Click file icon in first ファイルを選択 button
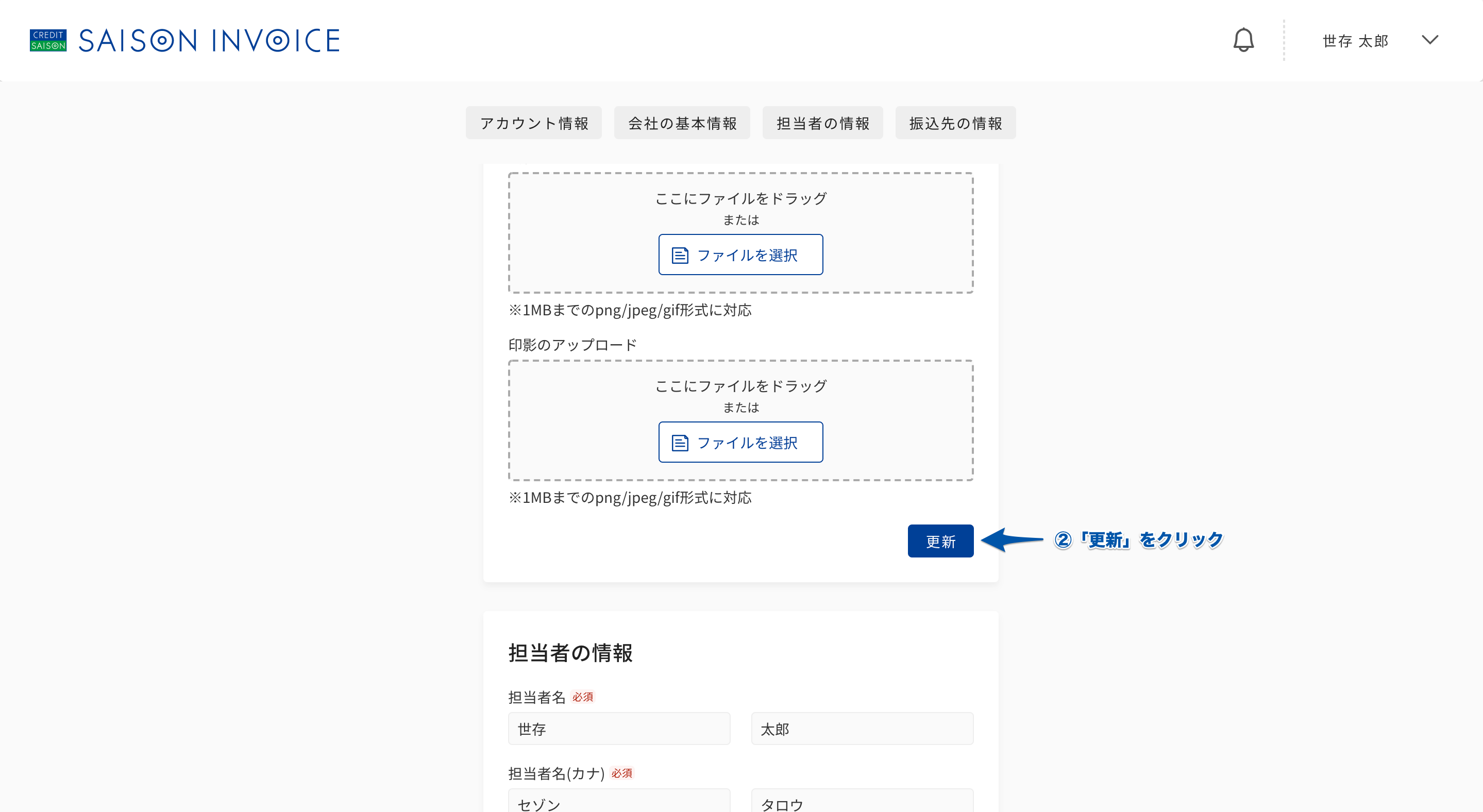Screen dimensions: 1483x812 [680, 255]
